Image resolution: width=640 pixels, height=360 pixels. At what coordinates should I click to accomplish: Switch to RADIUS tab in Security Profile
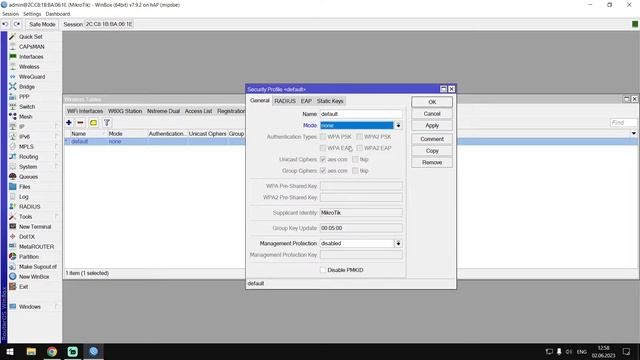(x=285, y=101)
